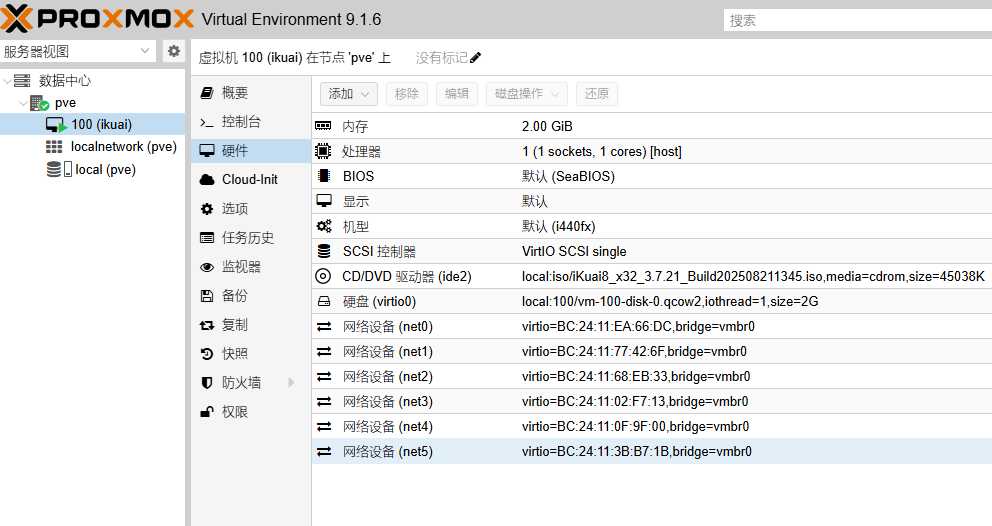Open the 复制 tab
The height and width of the screenshot is (526, 992).
click(x=251, y=325)
